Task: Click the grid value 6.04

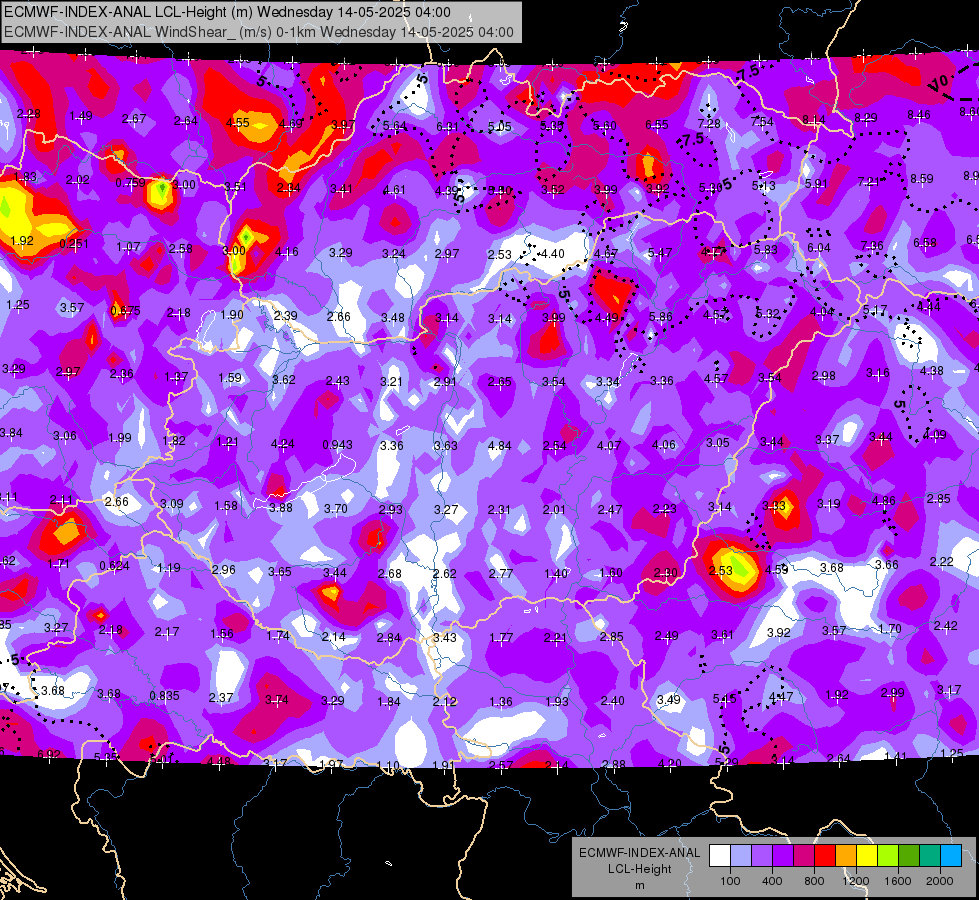Action: pyautogui.click(x=819, y=247)
